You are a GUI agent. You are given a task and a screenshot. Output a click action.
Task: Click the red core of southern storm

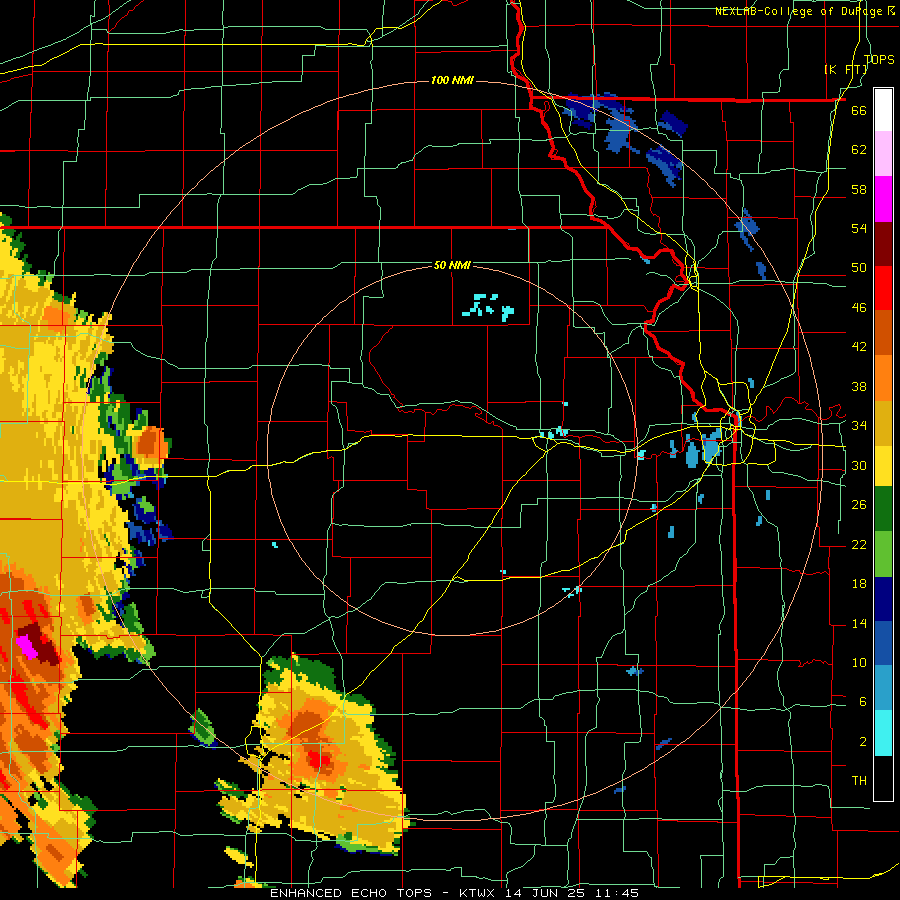[x=317, y=759]
